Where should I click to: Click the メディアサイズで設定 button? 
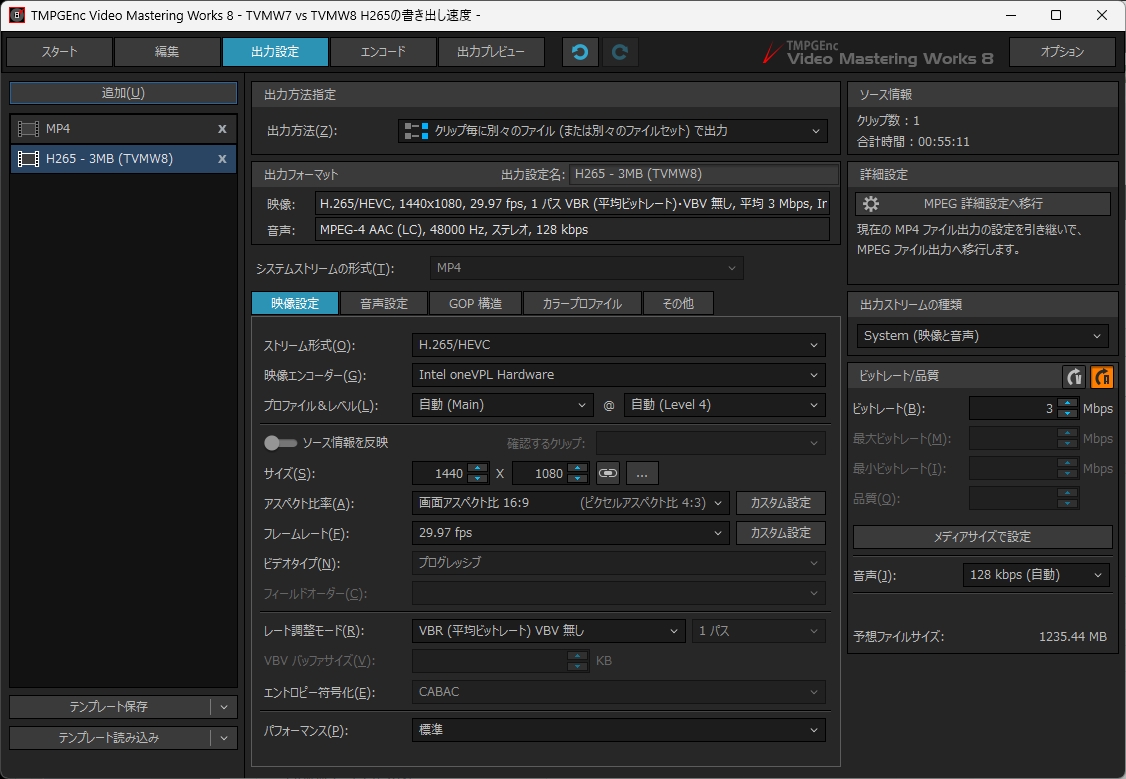(982, 536)
